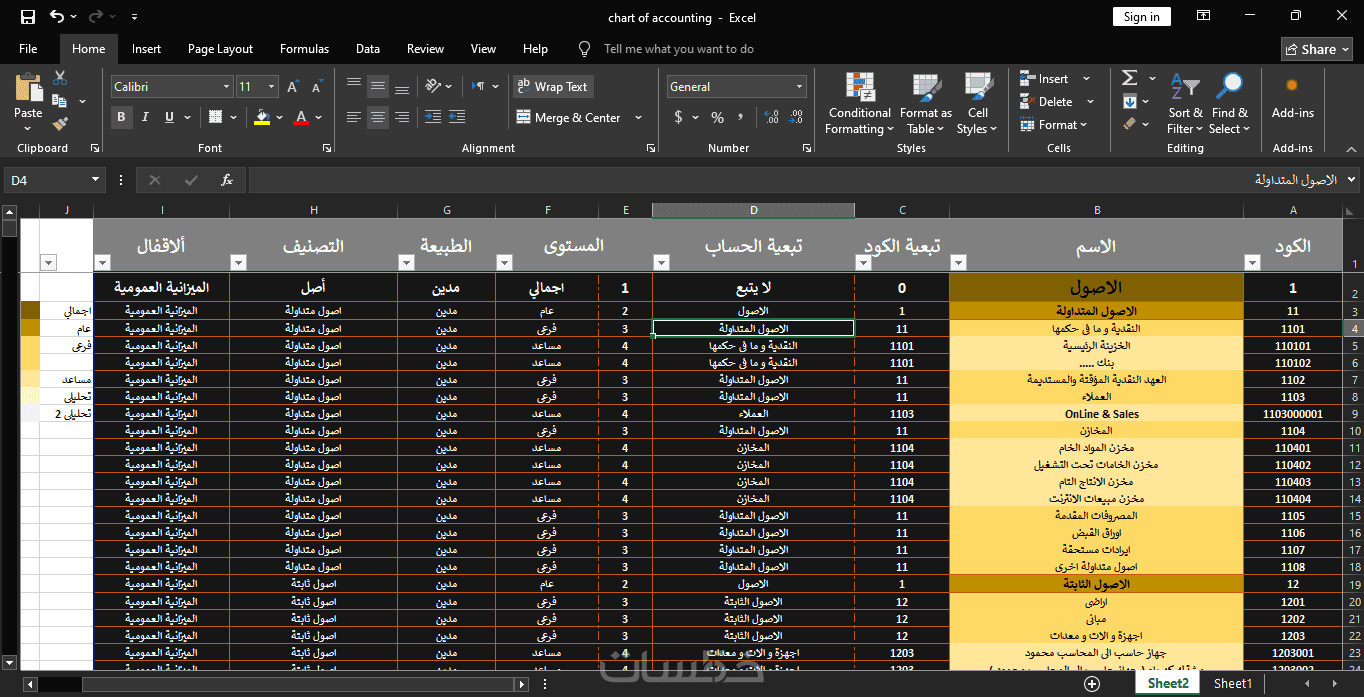Click the Name Box showing D4
Image resolution: width=1364 pixels, height=697 pixels.
48,180
